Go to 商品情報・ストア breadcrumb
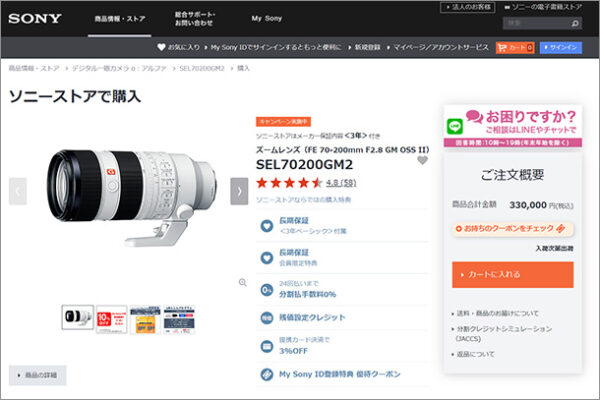 [34, 68]
